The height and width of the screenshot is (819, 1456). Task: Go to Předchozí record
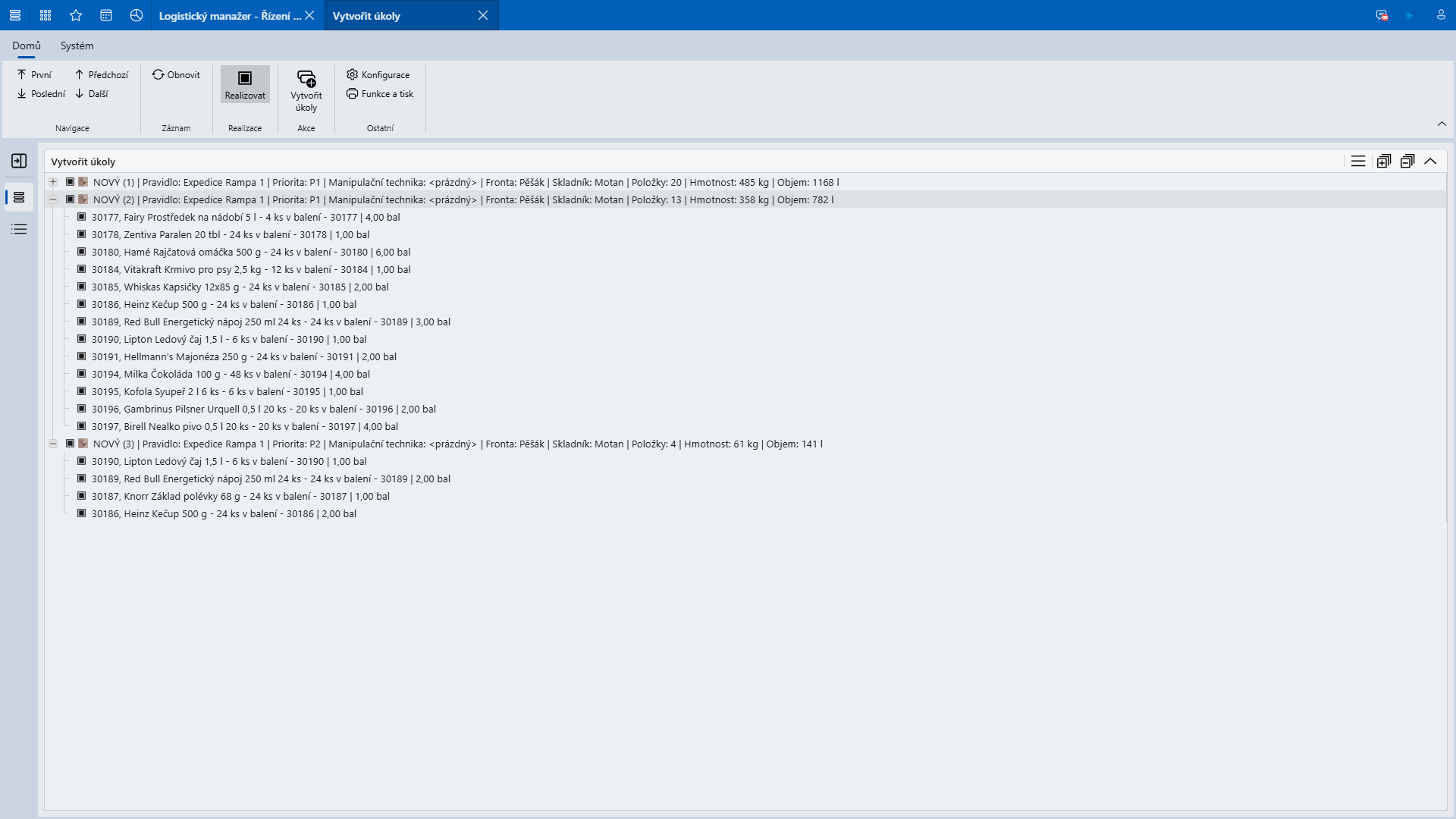101,74
